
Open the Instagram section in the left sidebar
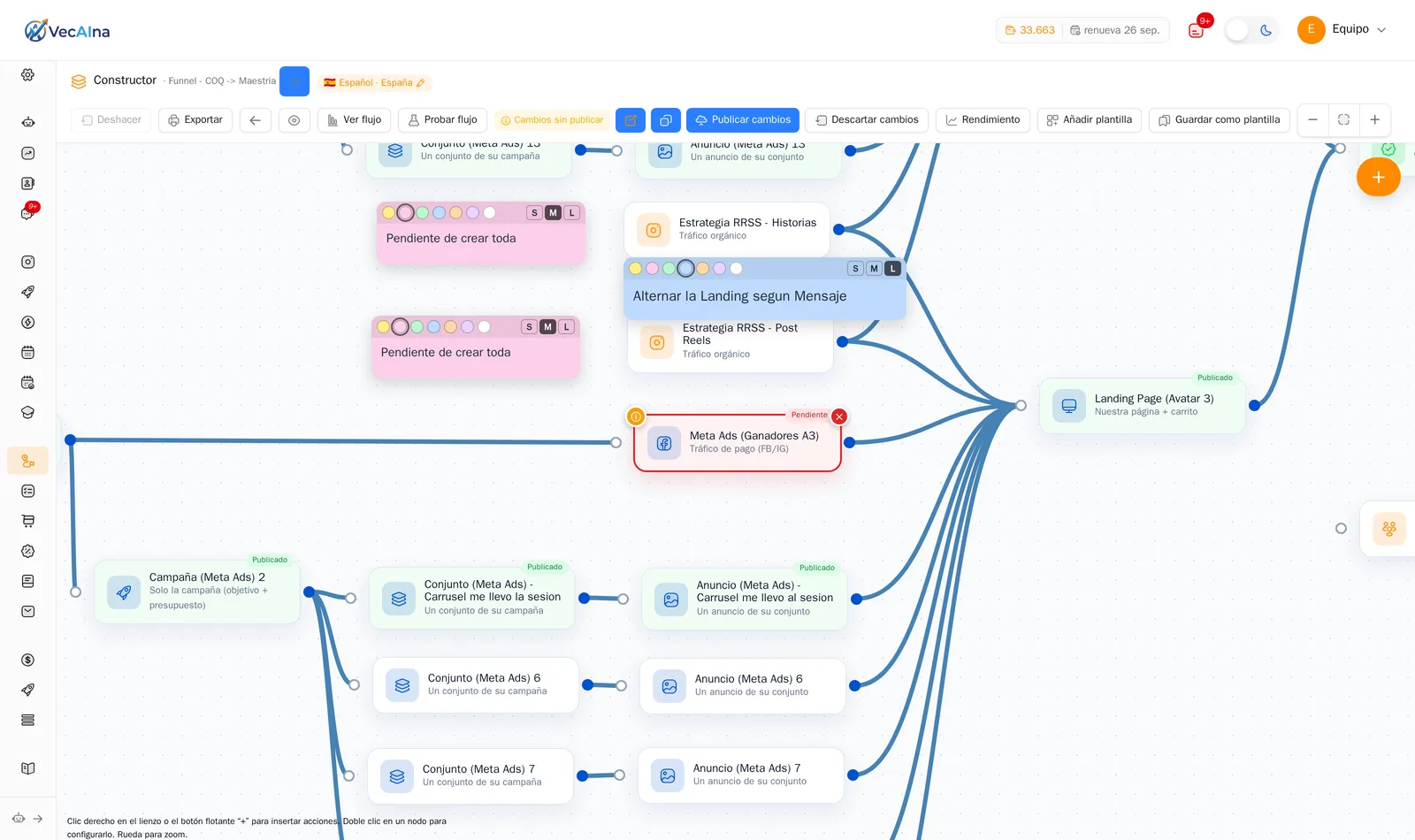[x=27, y=262]
